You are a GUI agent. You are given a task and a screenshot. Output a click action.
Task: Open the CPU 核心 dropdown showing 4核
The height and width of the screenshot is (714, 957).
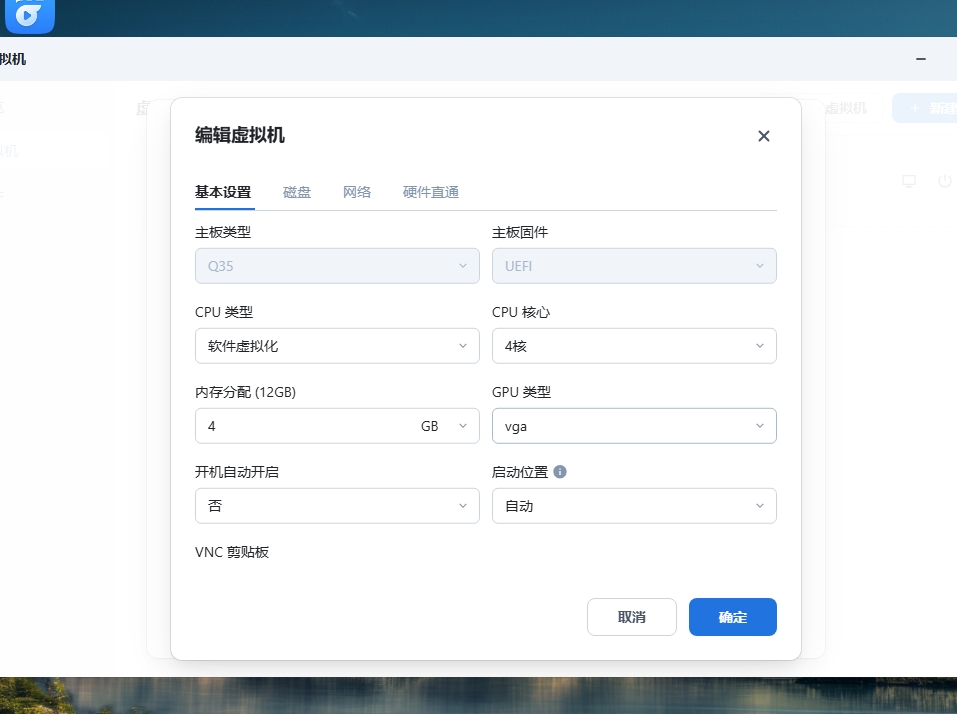pyautogui.click(x=634, y=346)
